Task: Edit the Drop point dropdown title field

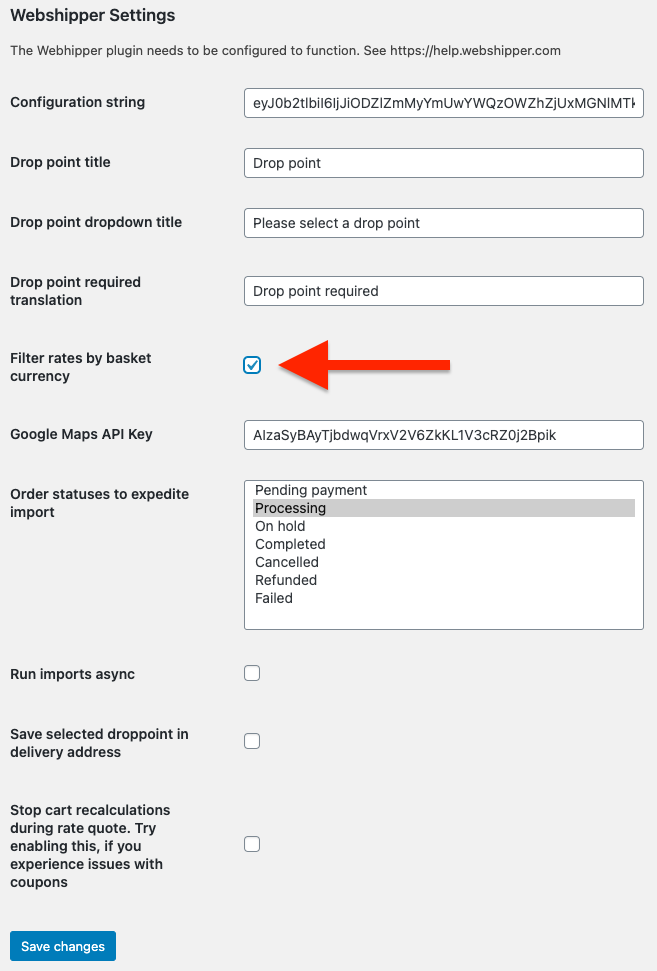Action: (x=444, y=223)
